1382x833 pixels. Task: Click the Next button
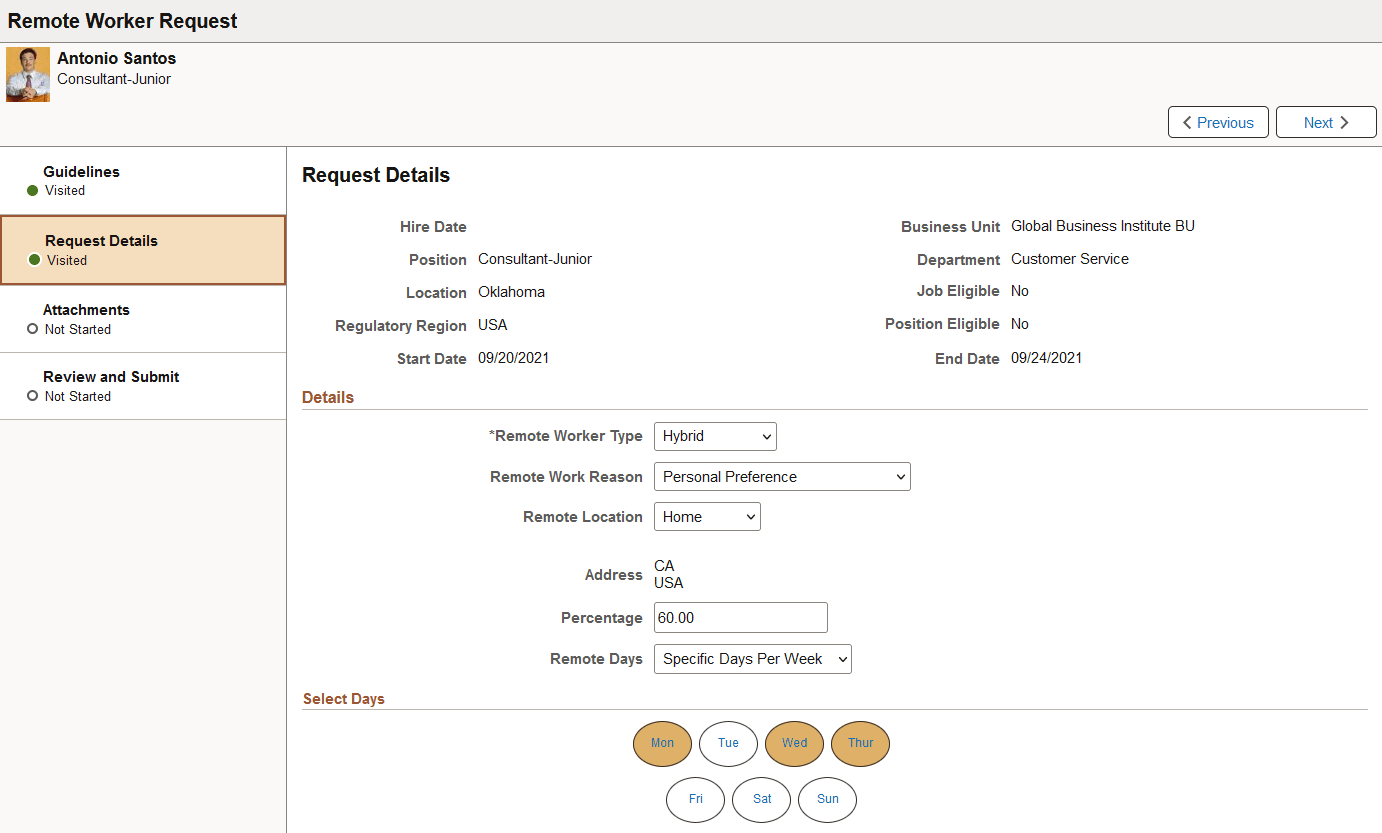pos(1326,122)
